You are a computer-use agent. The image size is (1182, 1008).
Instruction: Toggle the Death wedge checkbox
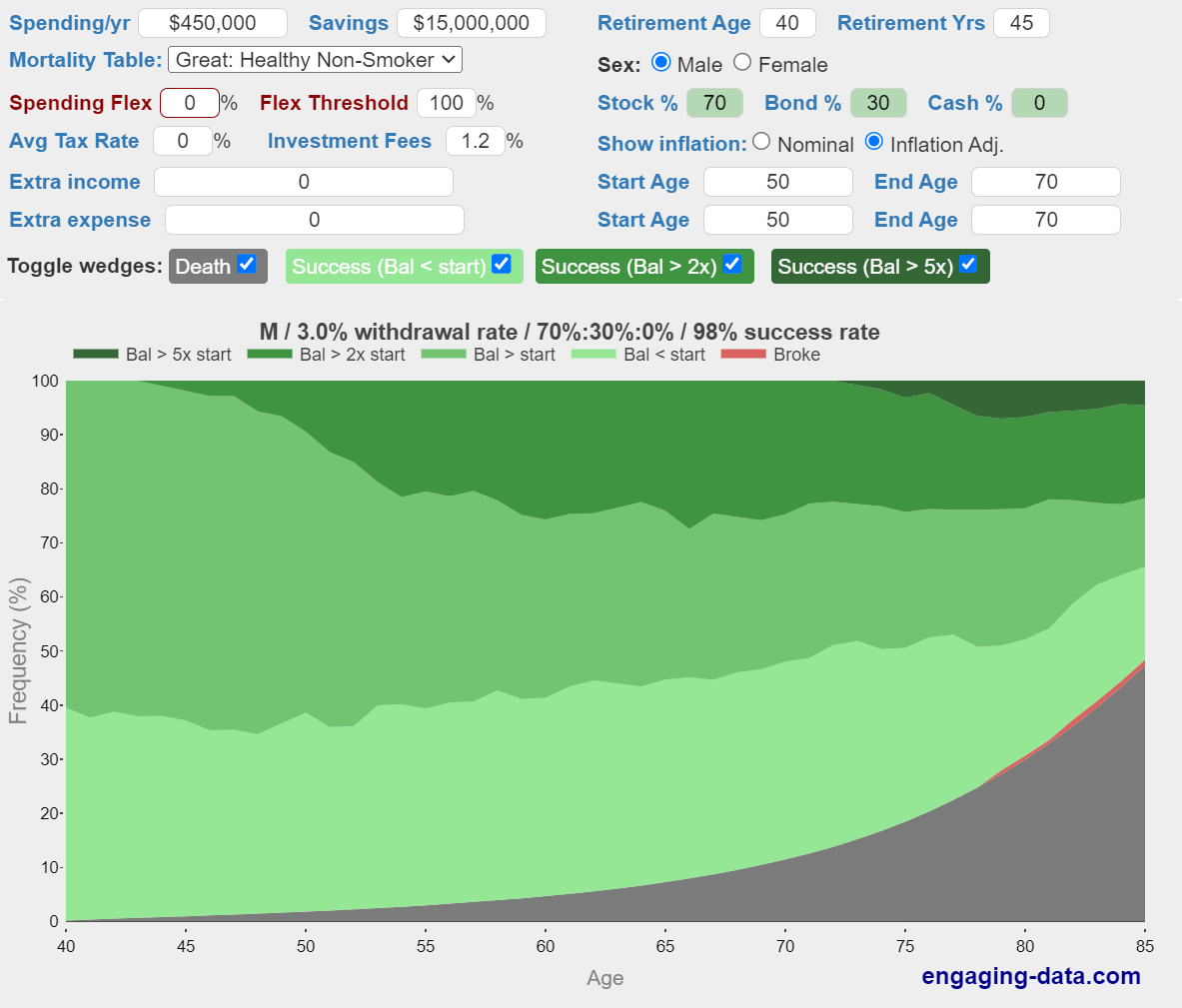[x=247, y=265]
